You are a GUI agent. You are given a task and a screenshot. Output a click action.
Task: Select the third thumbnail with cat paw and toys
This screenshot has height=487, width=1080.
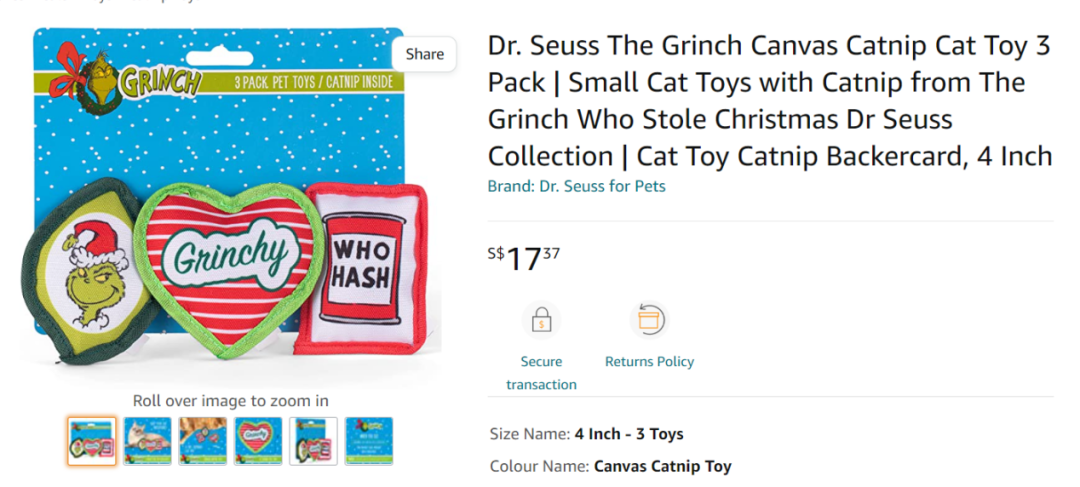[x=203, y=441]
